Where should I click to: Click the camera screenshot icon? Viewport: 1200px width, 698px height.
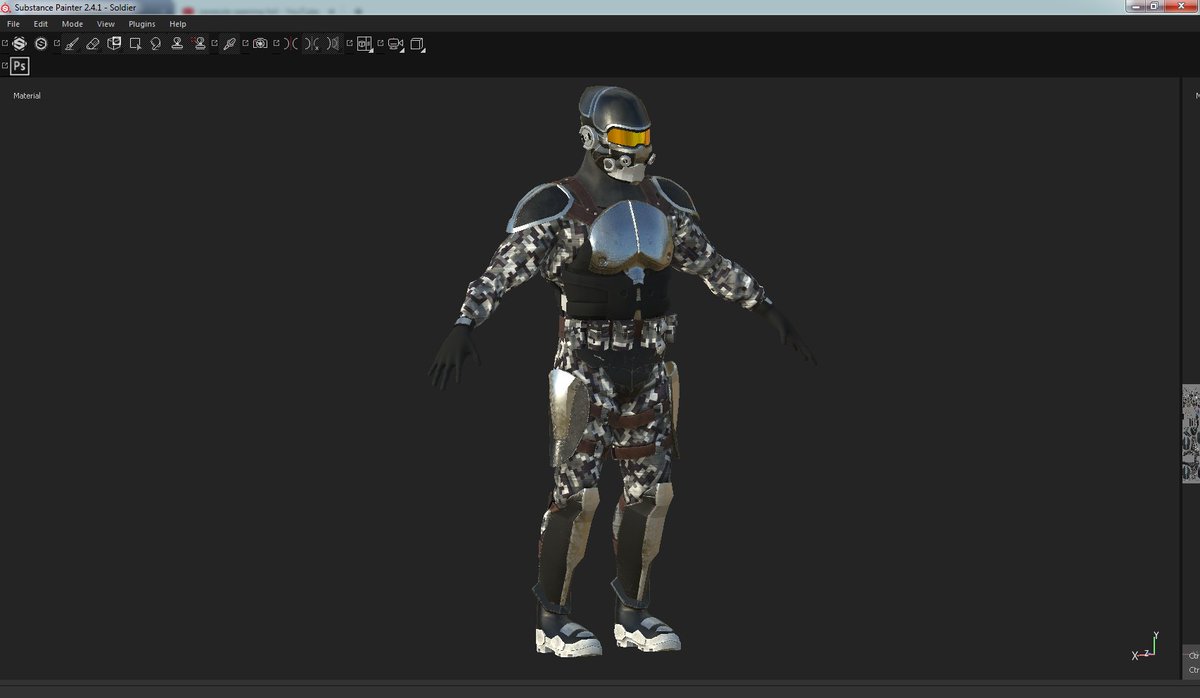click(x=260, y=44)
